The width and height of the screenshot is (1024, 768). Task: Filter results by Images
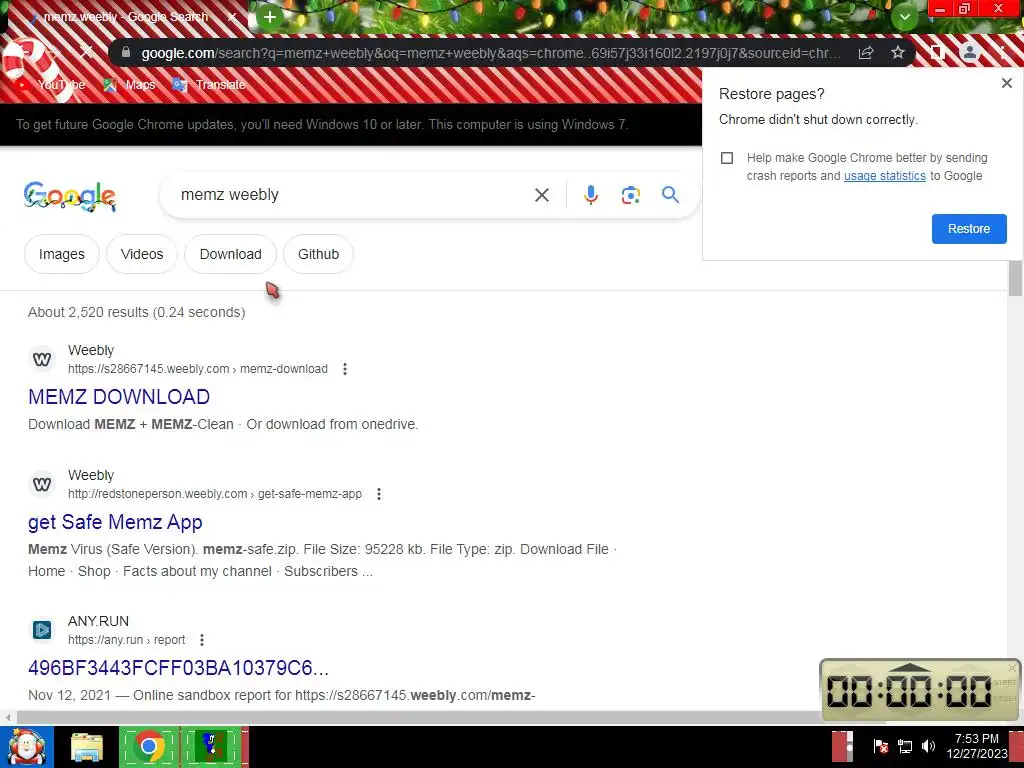pyautogui.click(x=62, y=254)
